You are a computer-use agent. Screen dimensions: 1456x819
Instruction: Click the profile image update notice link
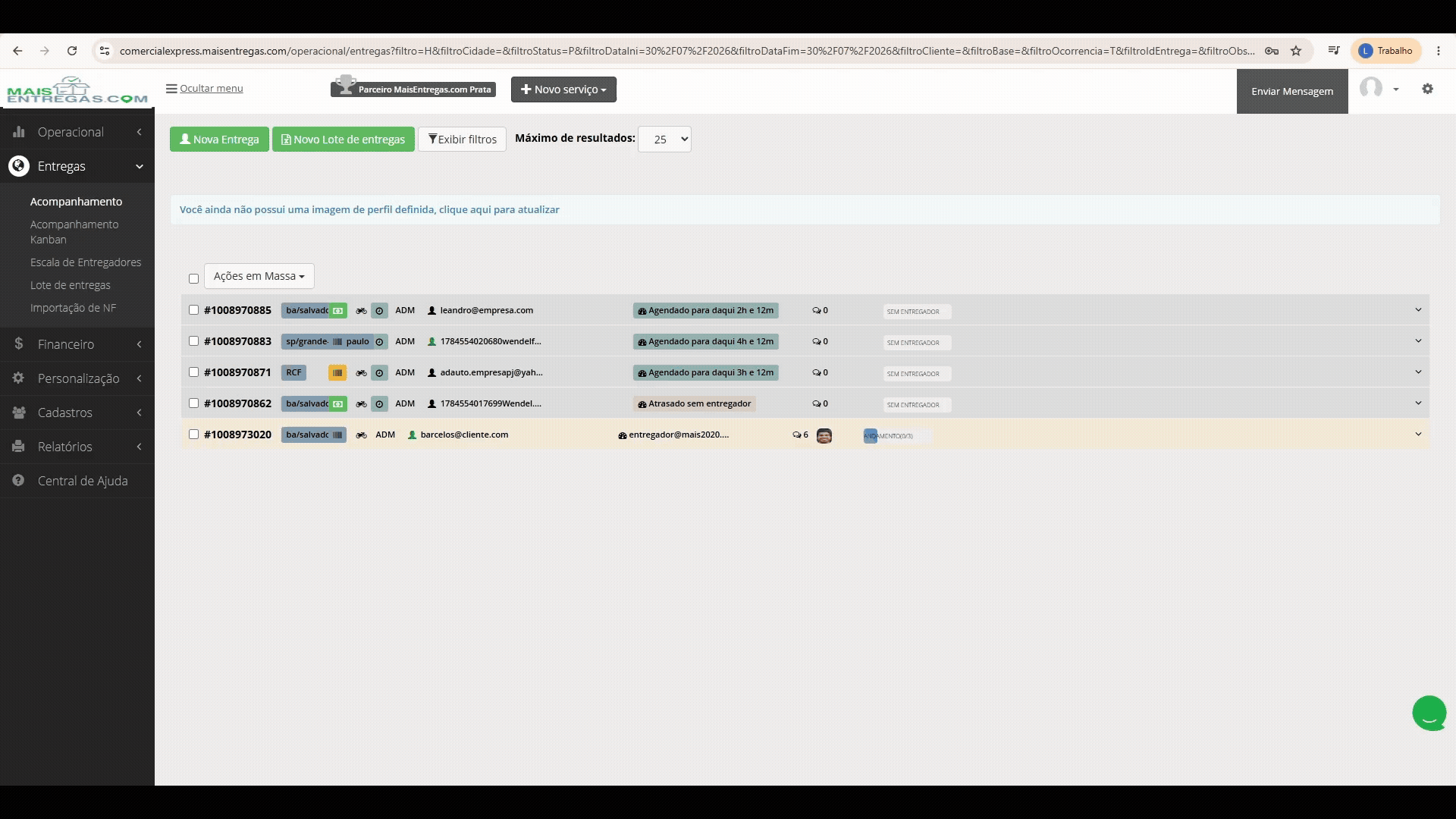(x=369, y=210)
